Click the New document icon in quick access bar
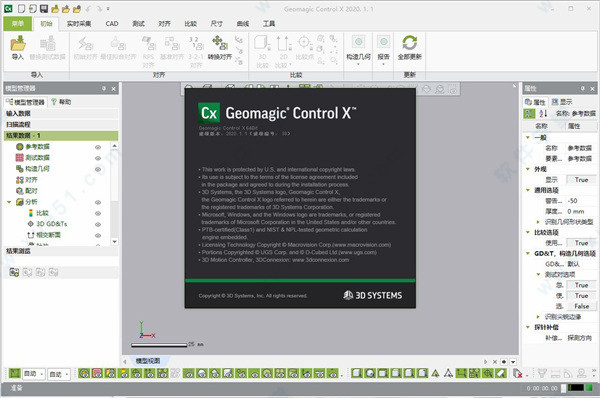 click(x=21, y=8)
